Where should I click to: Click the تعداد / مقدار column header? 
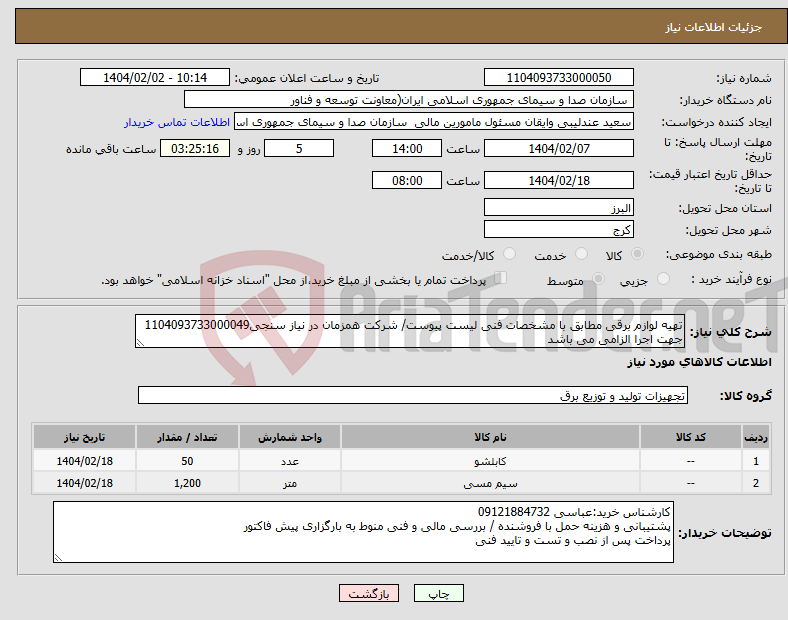187,437
